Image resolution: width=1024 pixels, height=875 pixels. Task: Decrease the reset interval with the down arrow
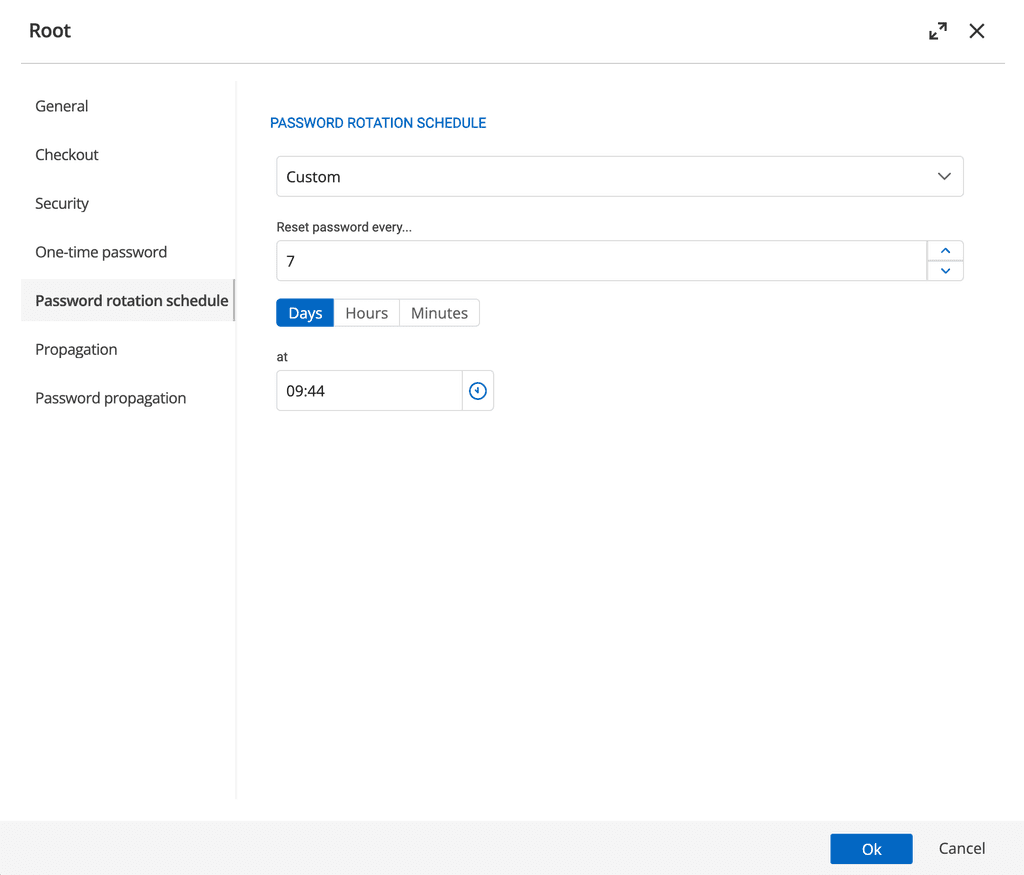click(945, 271)
